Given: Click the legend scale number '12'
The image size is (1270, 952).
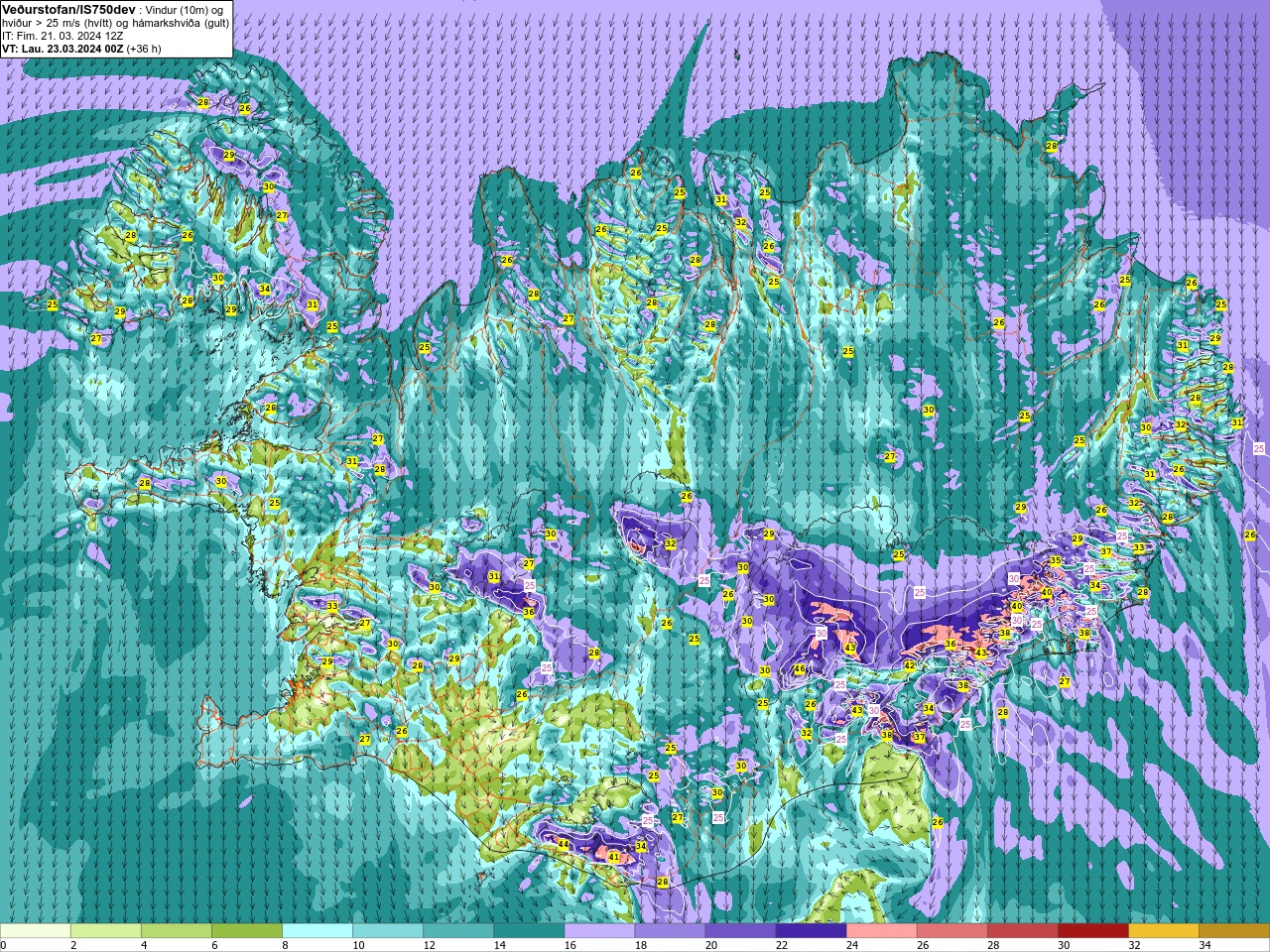Looking at the screenshot, I should tap(429, 945).
